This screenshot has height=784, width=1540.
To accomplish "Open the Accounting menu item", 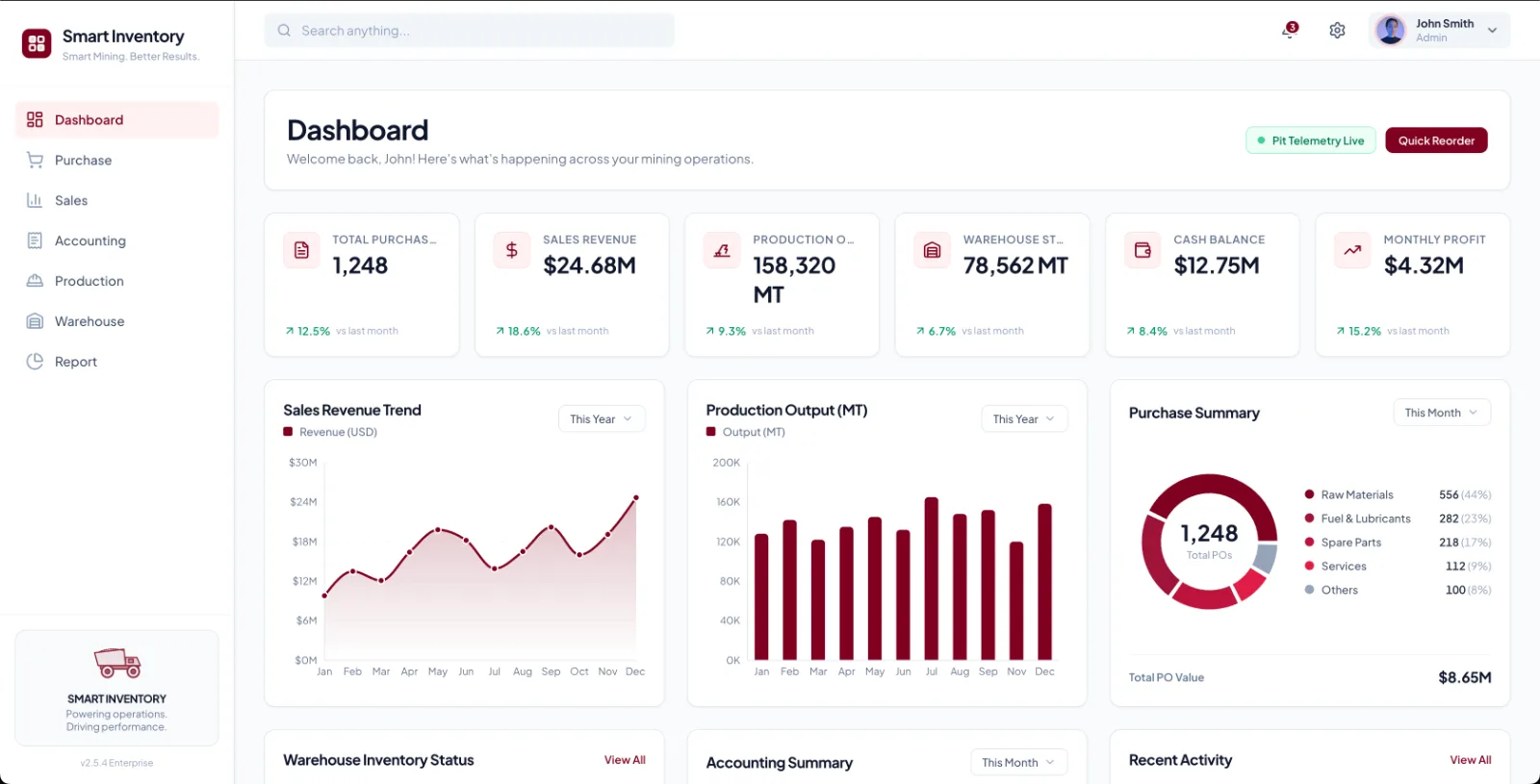I will [117, 240].
